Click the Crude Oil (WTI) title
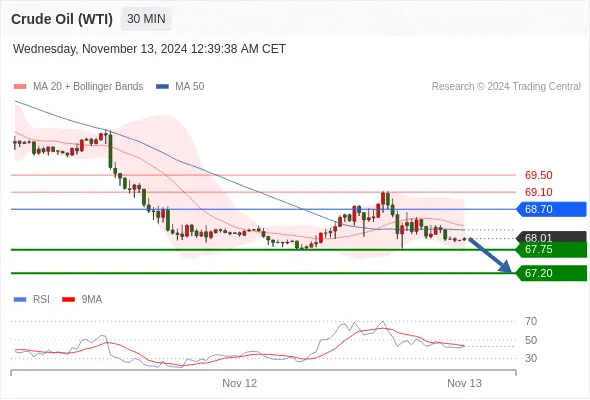 click(62, 19)
